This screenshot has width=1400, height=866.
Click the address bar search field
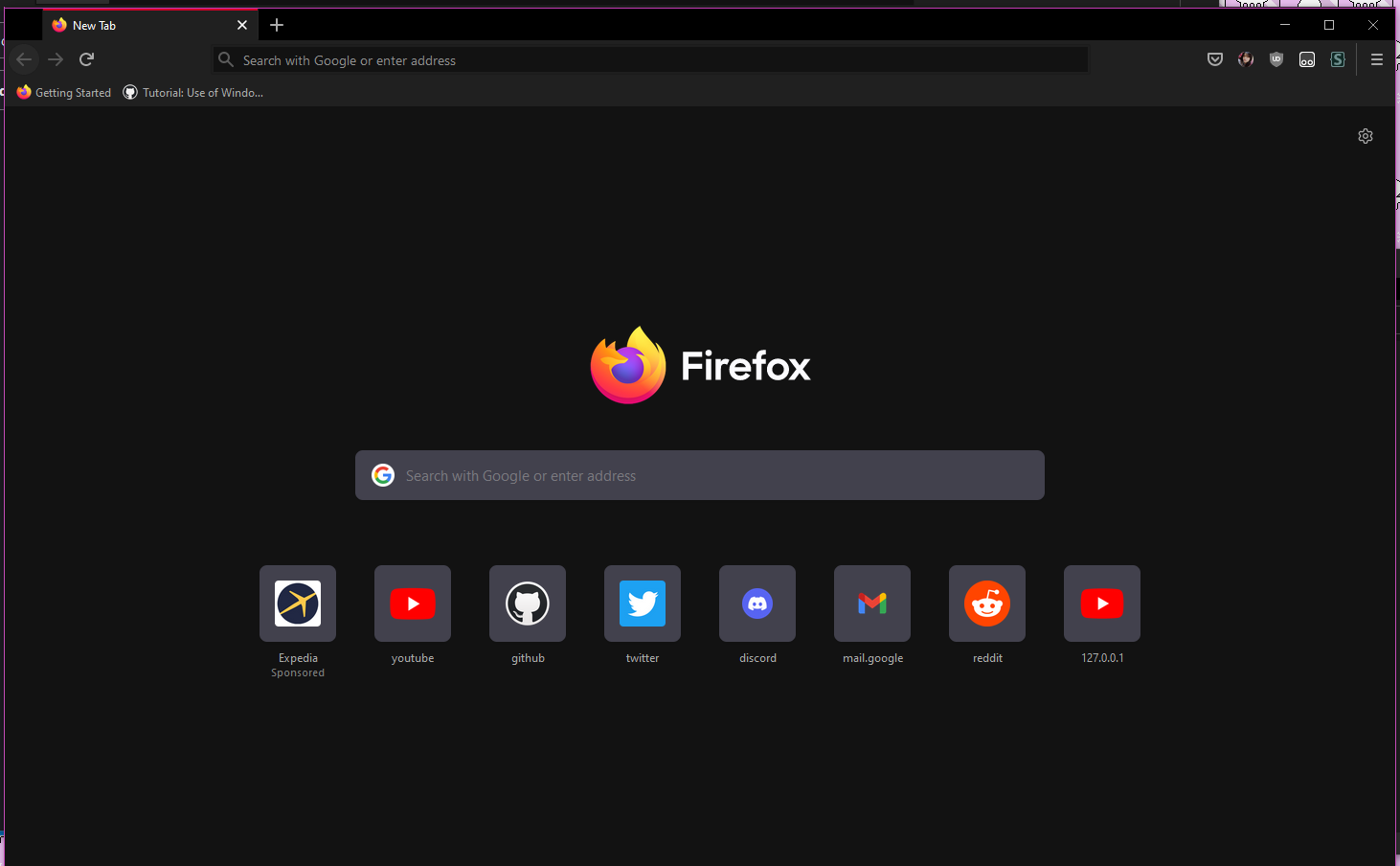click(x=650, y=59)
